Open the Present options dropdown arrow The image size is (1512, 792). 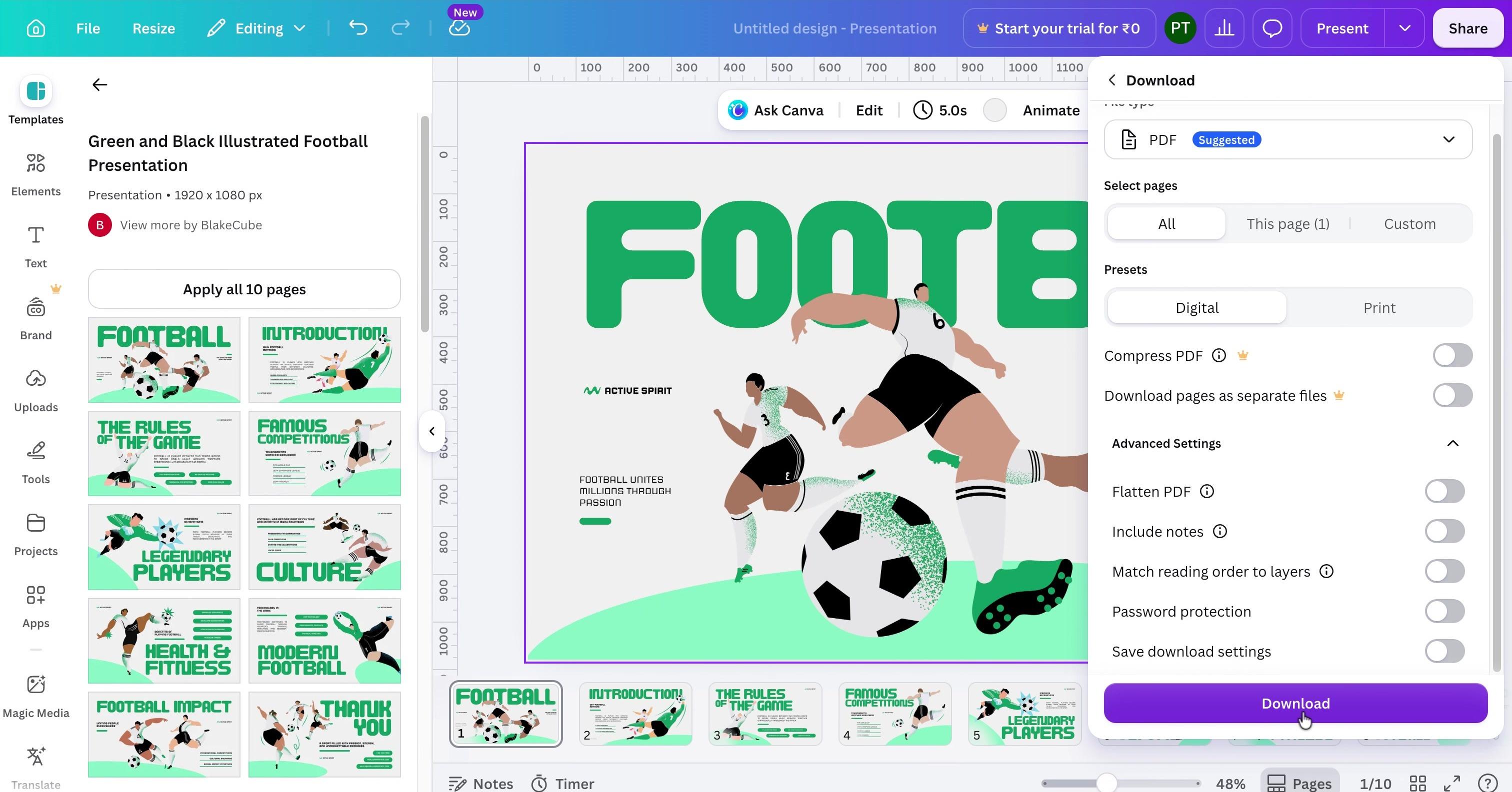pos(1404,28)
